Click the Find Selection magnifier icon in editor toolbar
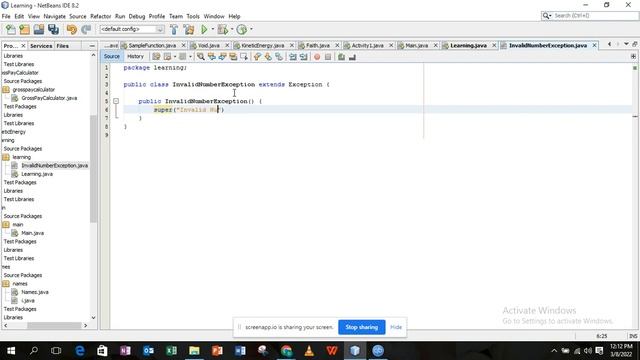 point(201,57)
